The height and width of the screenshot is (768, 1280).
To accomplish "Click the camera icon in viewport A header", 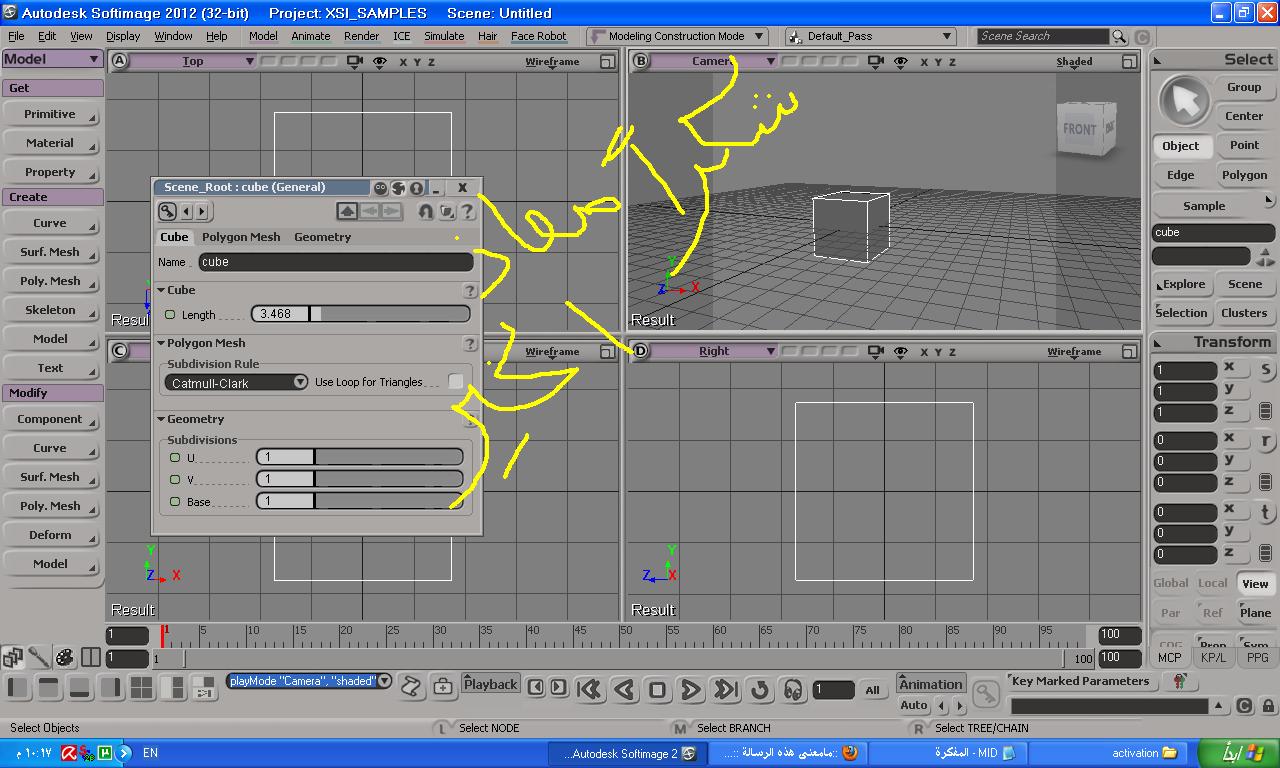I will (354, 61).
